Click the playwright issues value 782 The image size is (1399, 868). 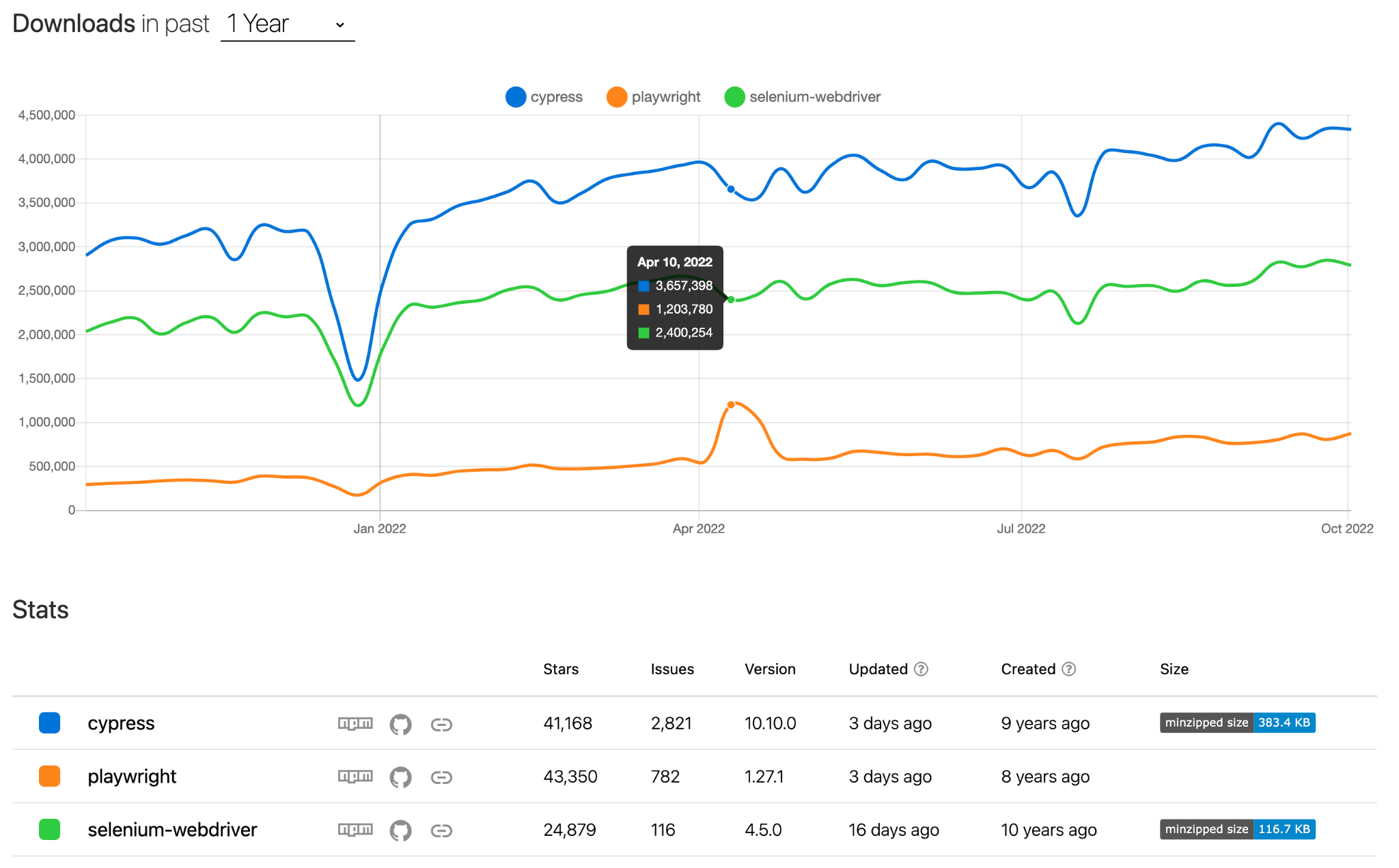click(x=665, y=776)
